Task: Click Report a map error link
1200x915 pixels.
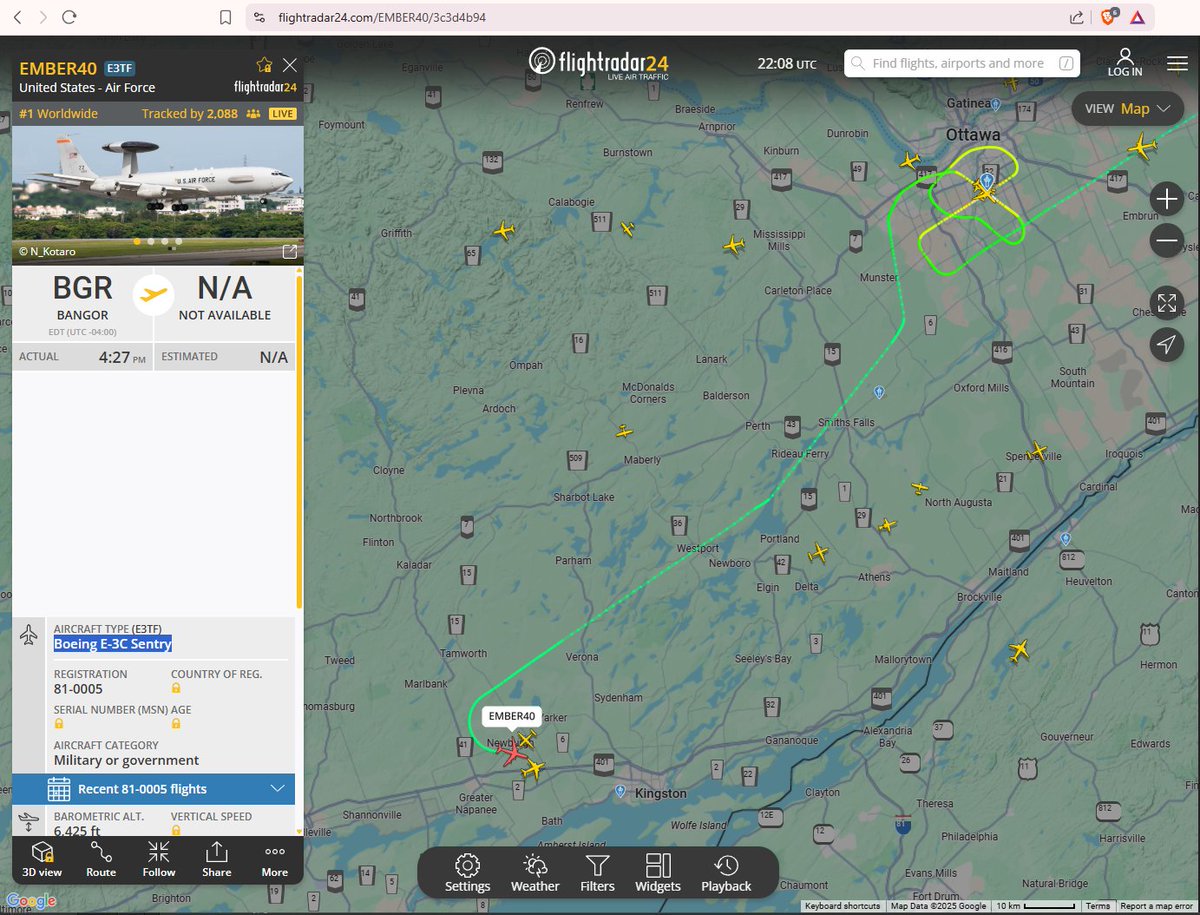Action: point(1157,906)
